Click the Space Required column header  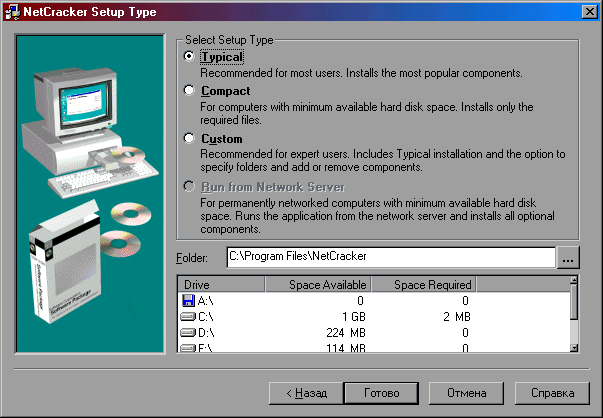424,285
